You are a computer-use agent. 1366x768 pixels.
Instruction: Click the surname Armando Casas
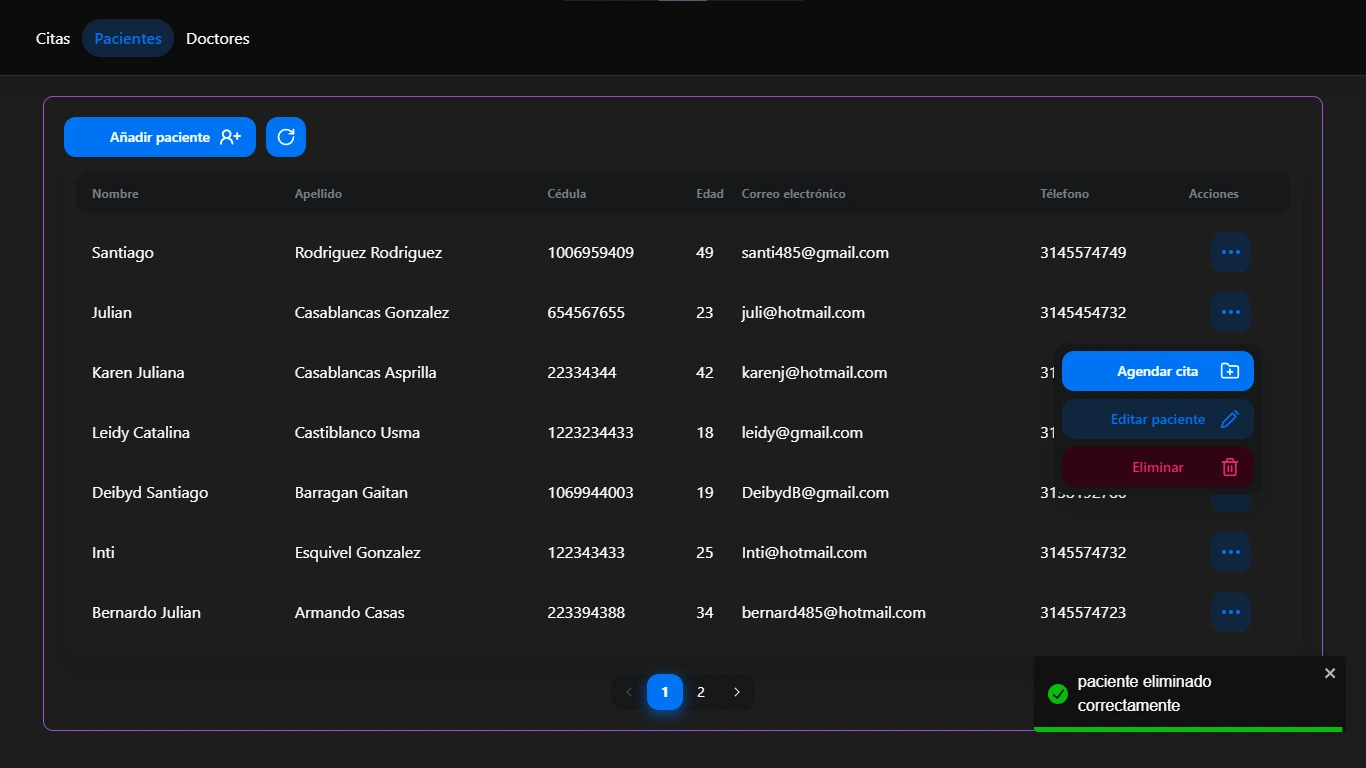pyautogui.click(x=350, y=612)
